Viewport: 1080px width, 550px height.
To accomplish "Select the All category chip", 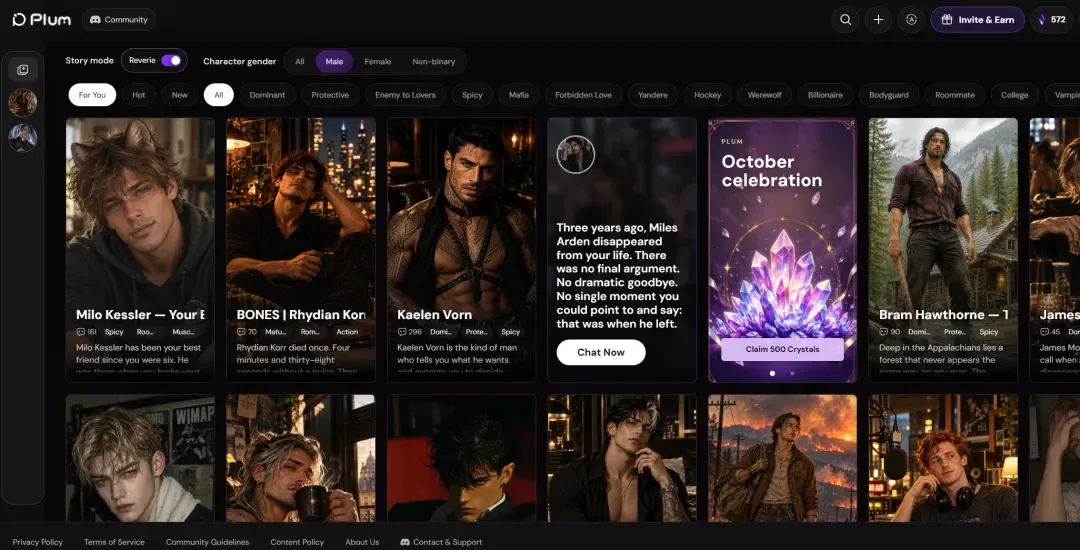I will (218, 95).
